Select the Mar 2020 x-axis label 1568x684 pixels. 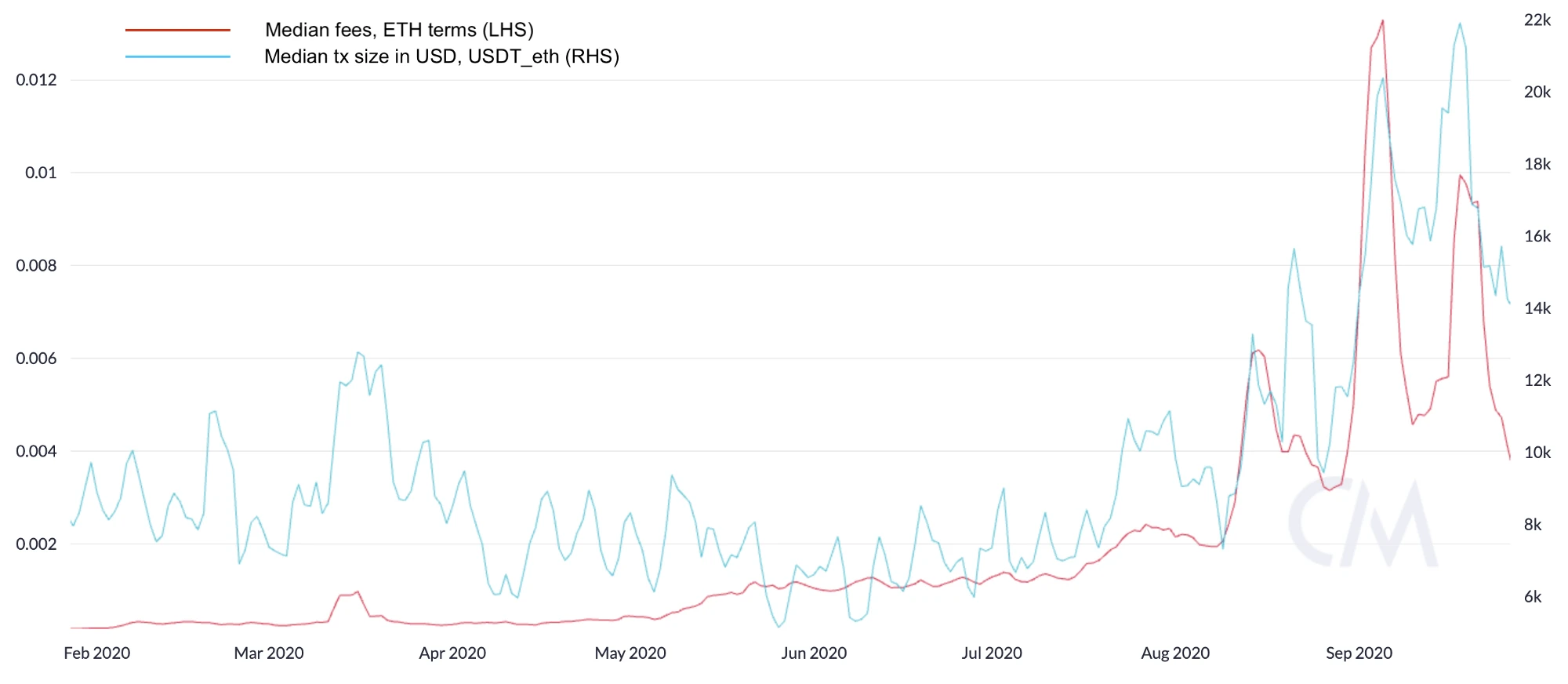268,653
